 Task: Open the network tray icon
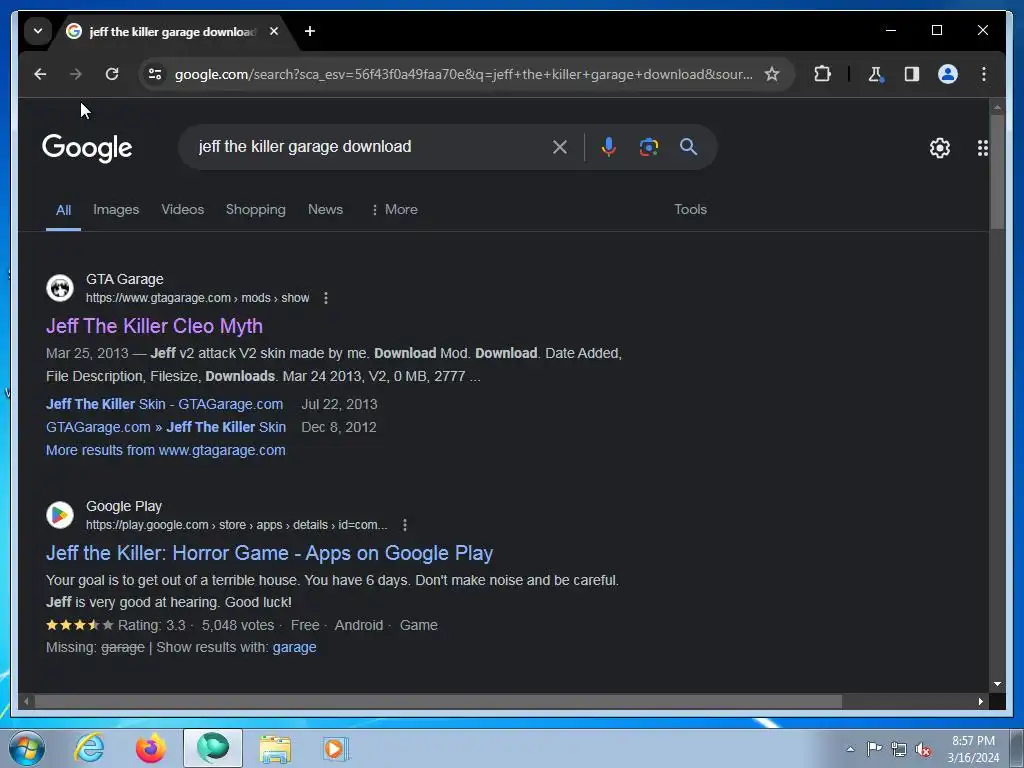tap(899, 750)
